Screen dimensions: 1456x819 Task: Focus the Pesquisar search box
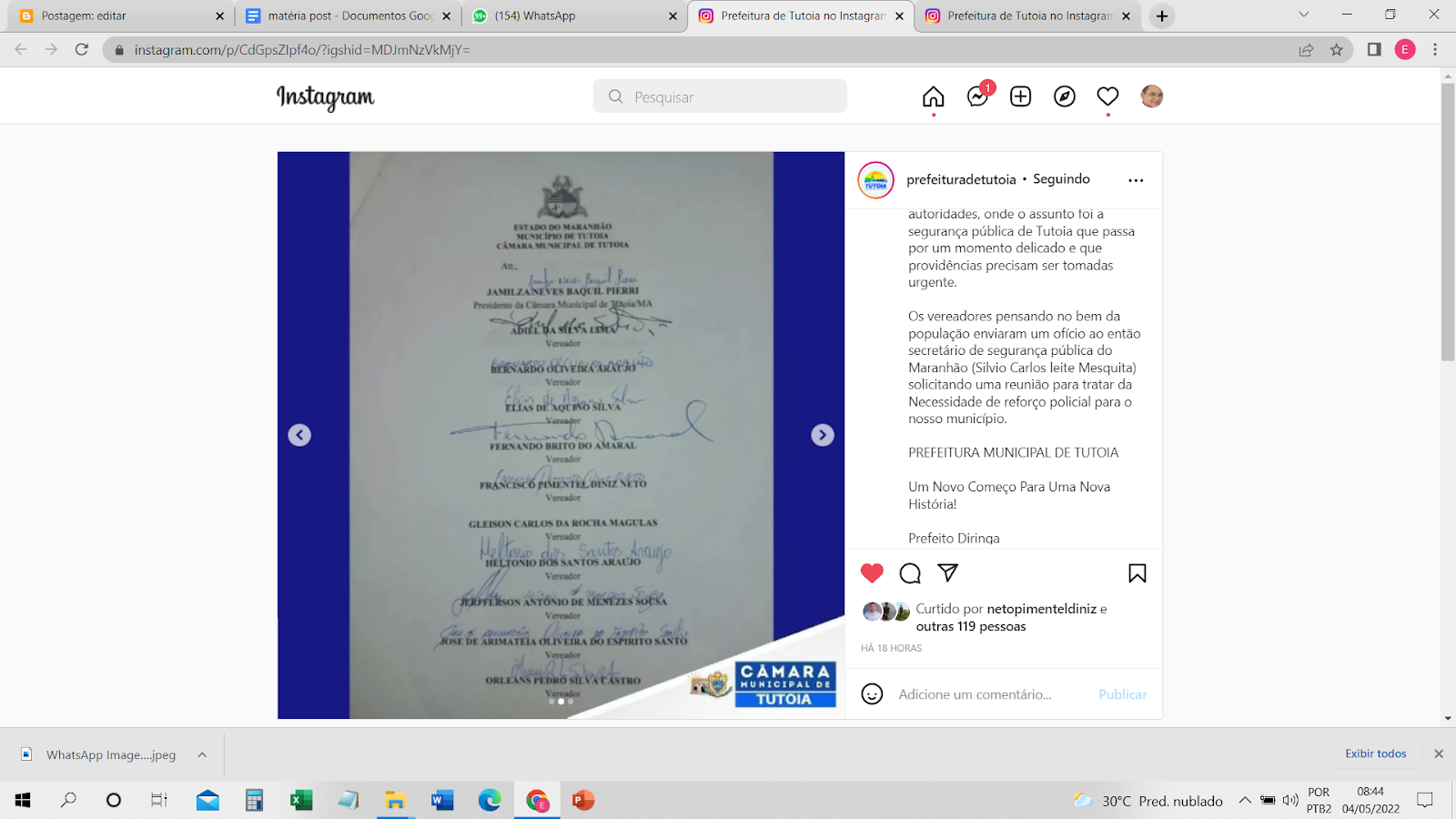720,96
